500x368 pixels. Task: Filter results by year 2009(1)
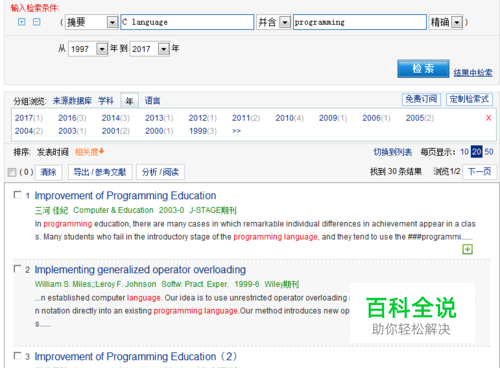[333, 118]
